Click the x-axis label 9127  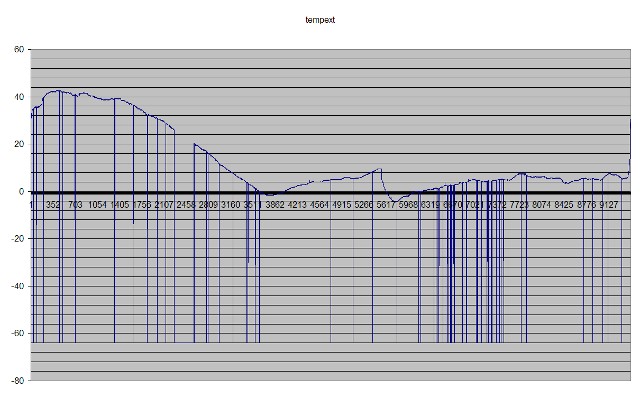pyautogui.click(x=609, y=205)
